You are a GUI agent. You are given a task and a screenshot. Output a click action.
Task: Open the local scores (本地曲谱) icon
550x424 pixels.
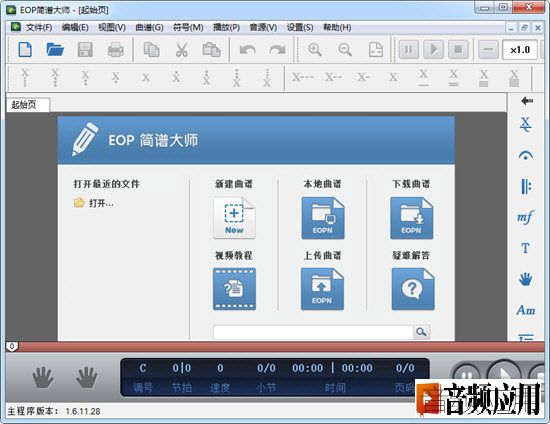(323, 218)
